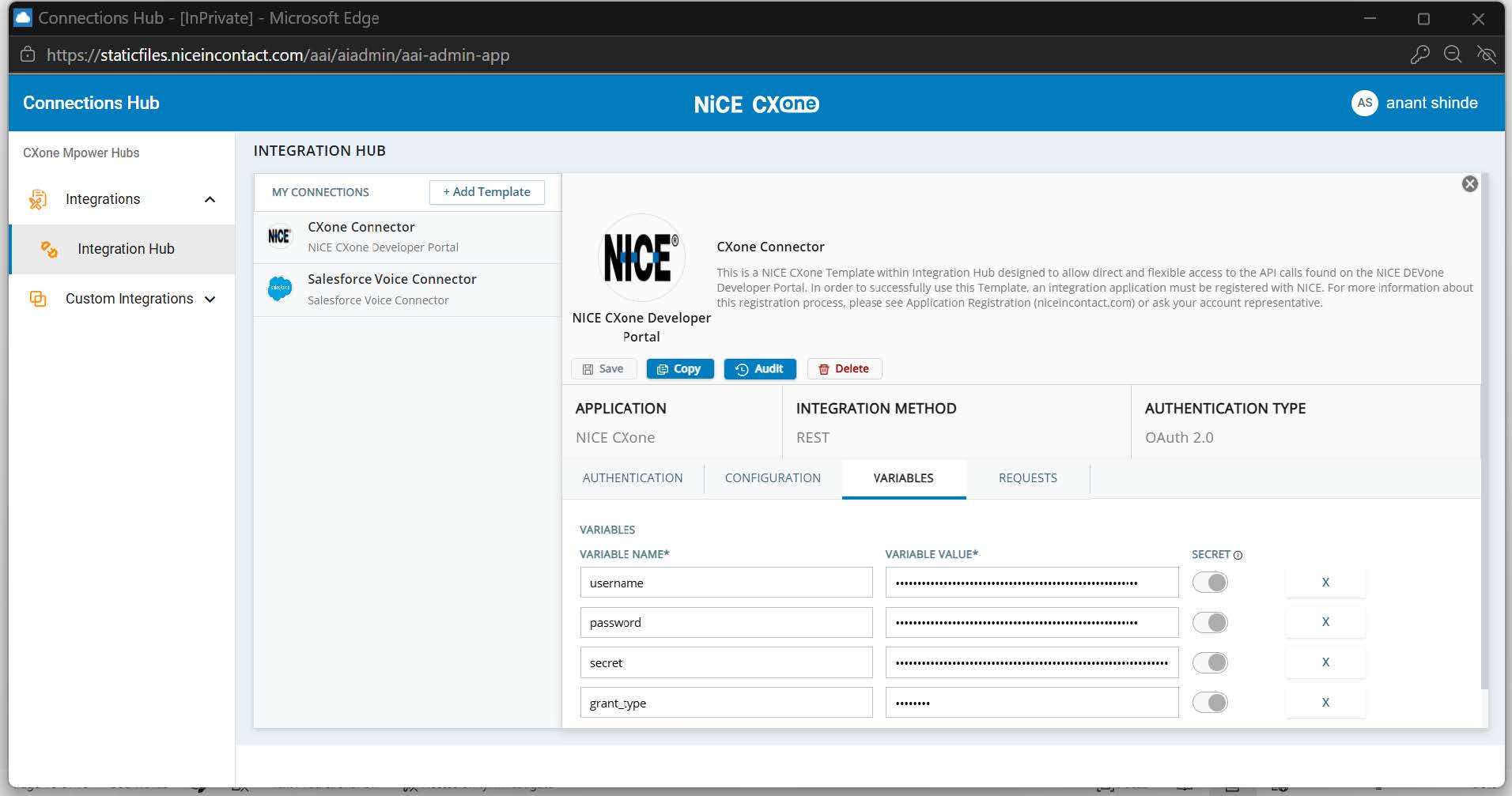Close the connector details panel
Screen dimensions: 1512x796
tap(1469, 184)
